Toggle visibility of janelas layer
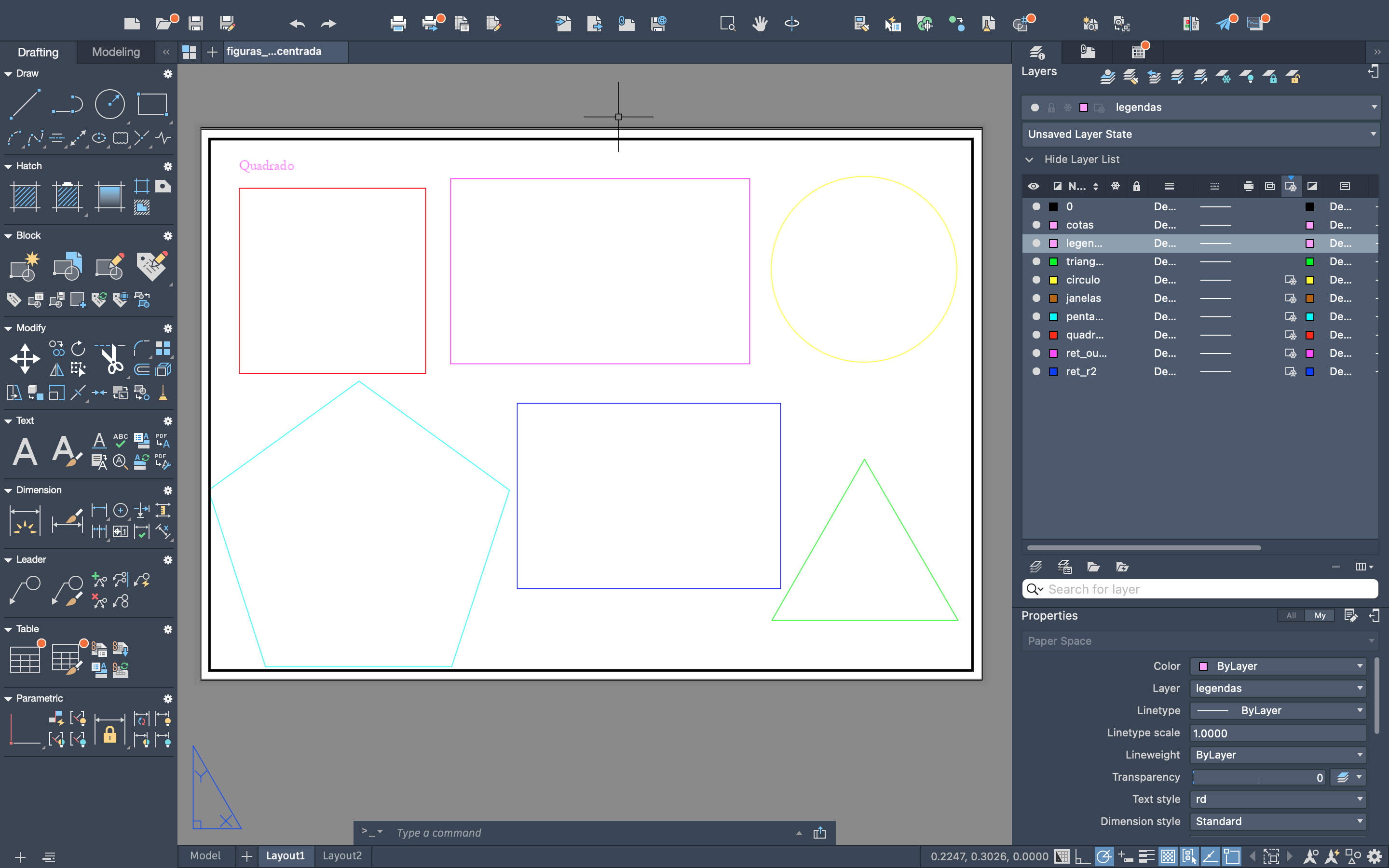Viewport: 1389px width, 868px height. pyautogui.click(x=1036, y=298)
